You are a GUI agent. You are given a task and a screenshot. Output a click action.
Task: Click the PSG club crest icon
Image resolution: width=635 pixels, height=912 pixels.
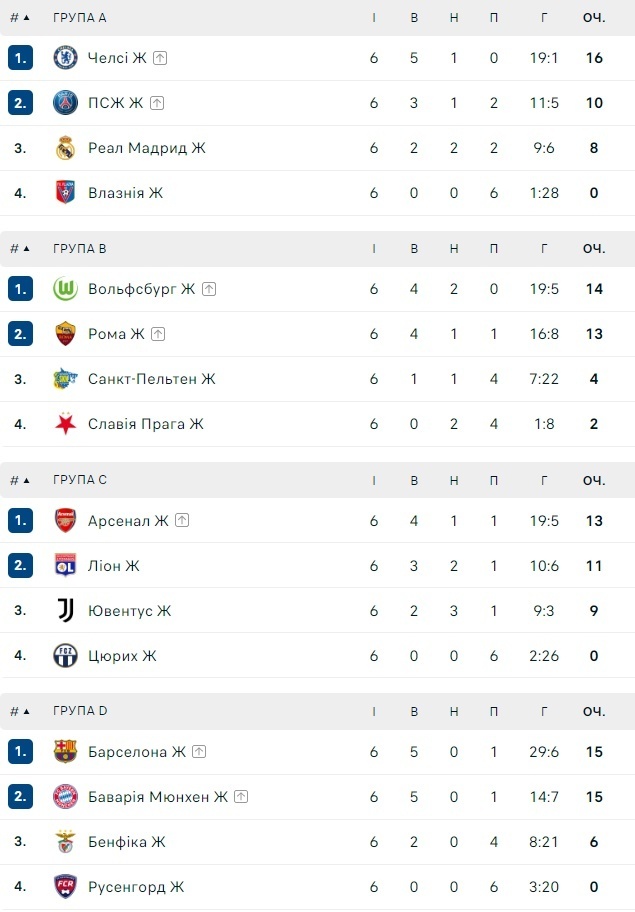(x=65, y=103)
